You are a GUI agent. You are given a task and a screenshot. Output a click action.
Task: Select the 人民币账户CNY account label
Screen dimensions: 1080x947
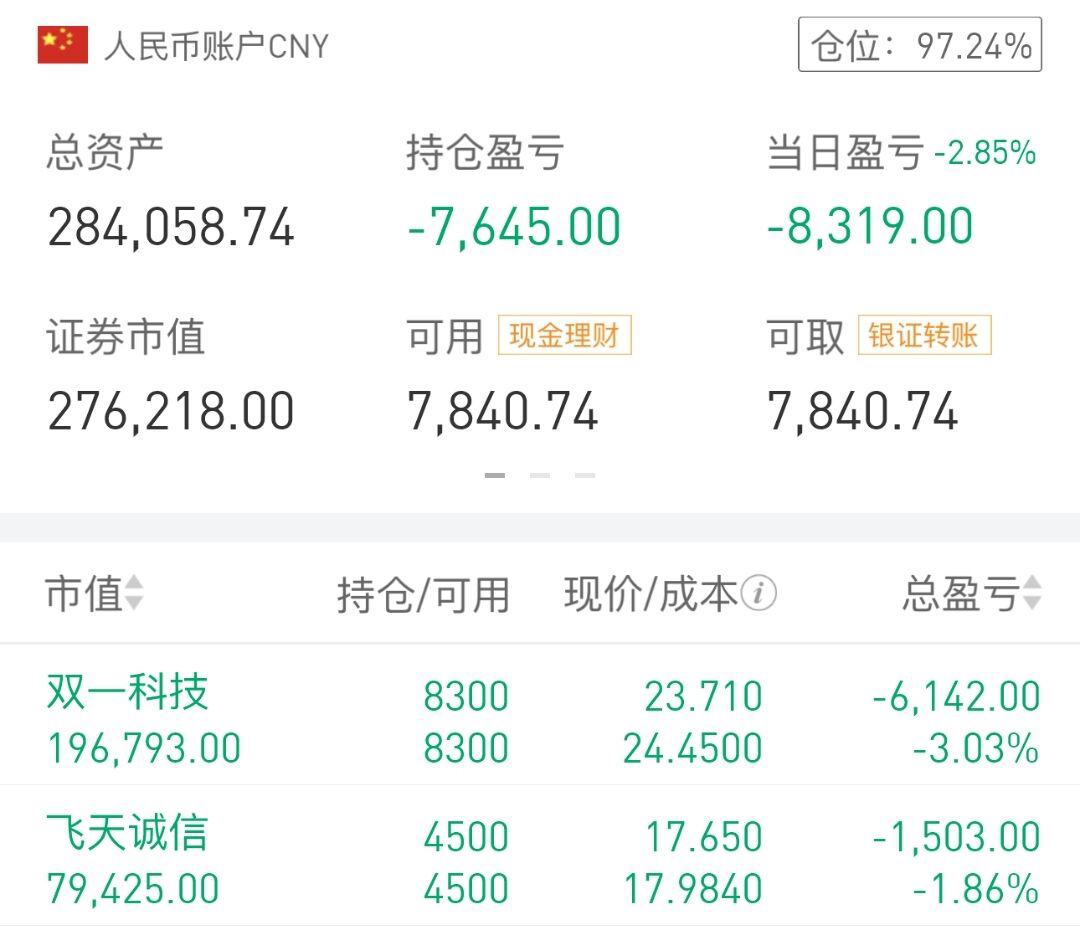216,47
